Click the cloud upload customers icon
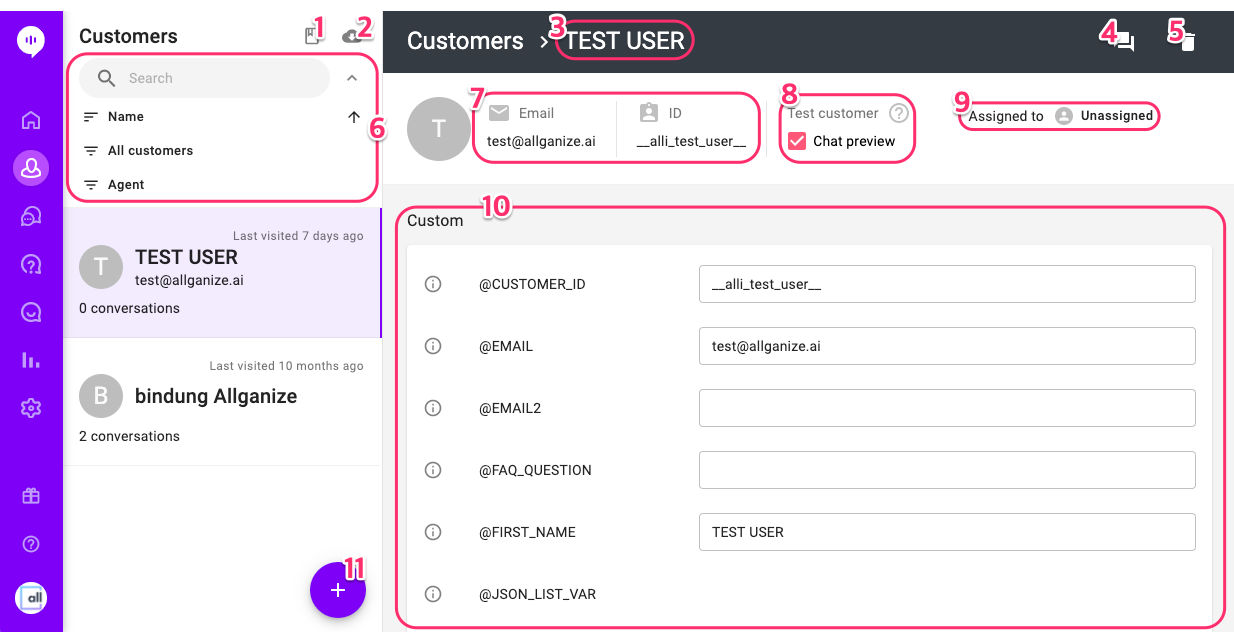The height and width of the screenshot is (632, 1234). coord(351,35)
